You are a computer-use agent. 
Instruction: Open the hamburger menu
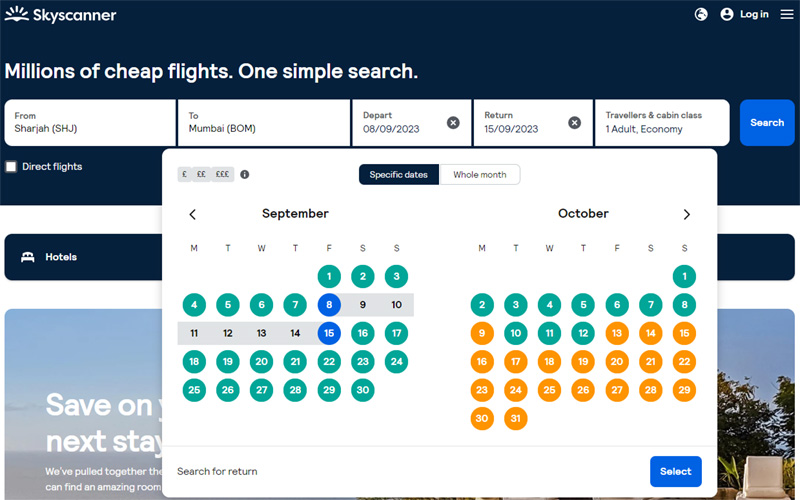click(787, 14)
